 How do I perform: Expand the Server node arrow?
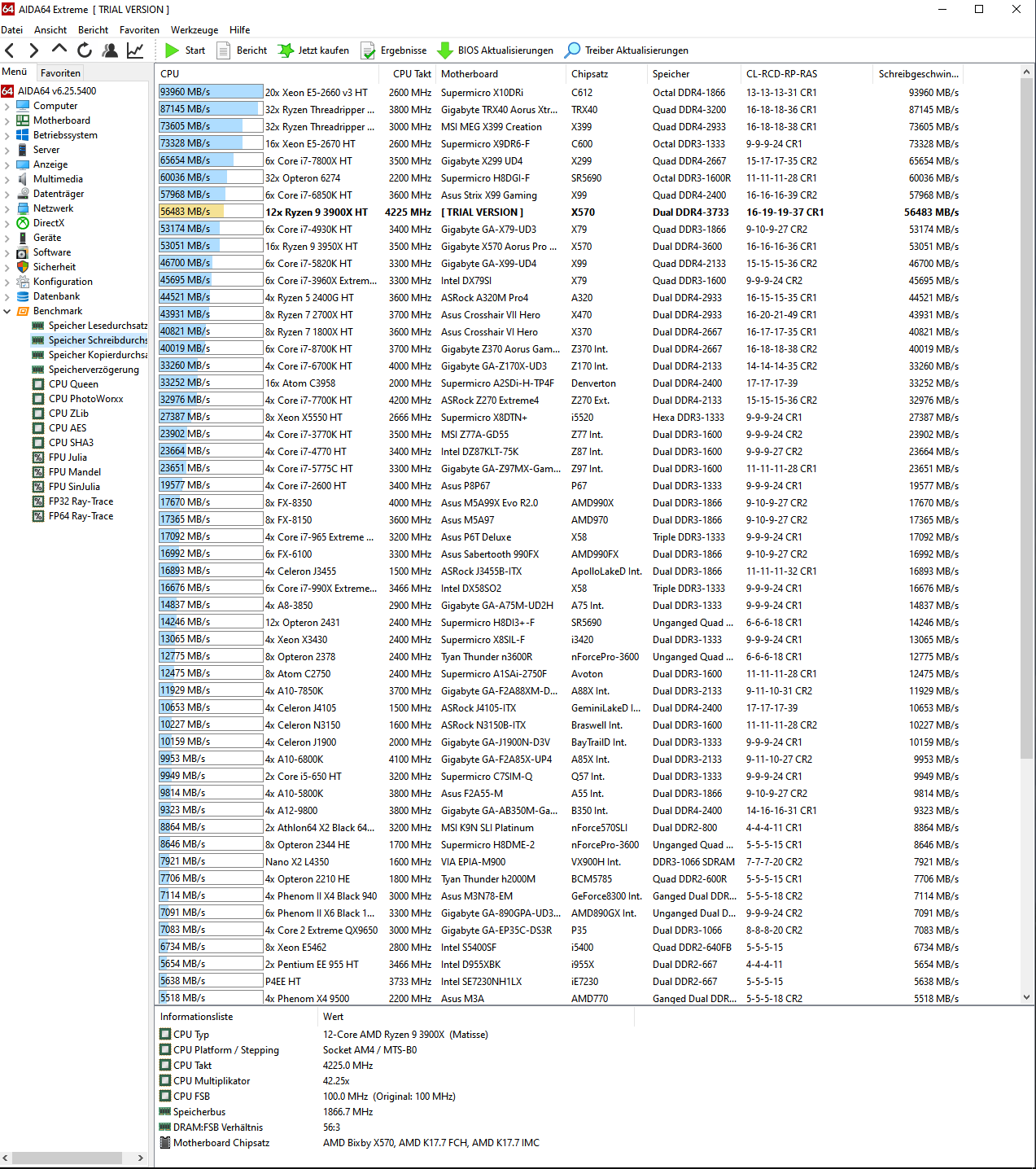(x=7, y=150)
